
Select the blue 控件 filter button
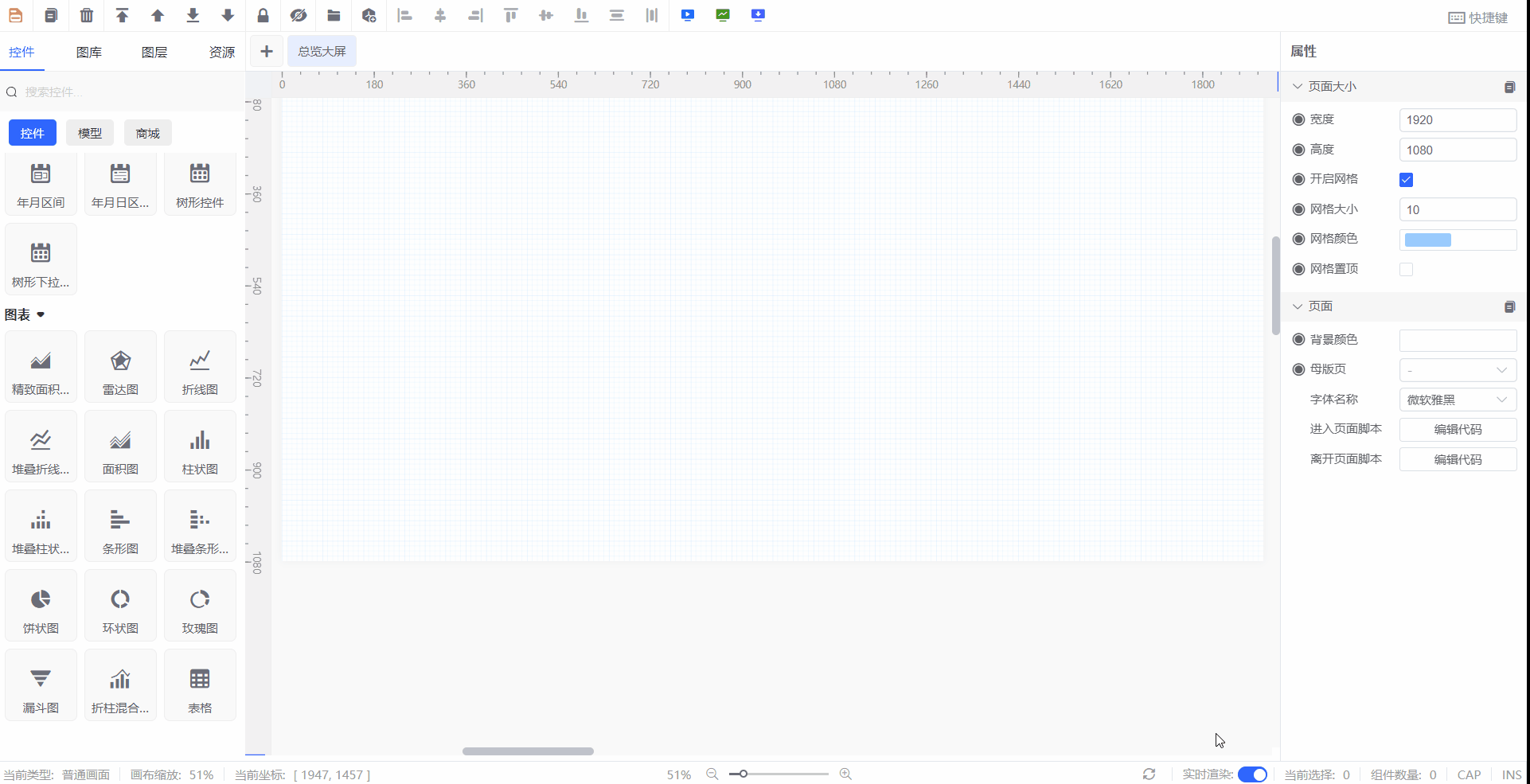[x=33, y=133]
